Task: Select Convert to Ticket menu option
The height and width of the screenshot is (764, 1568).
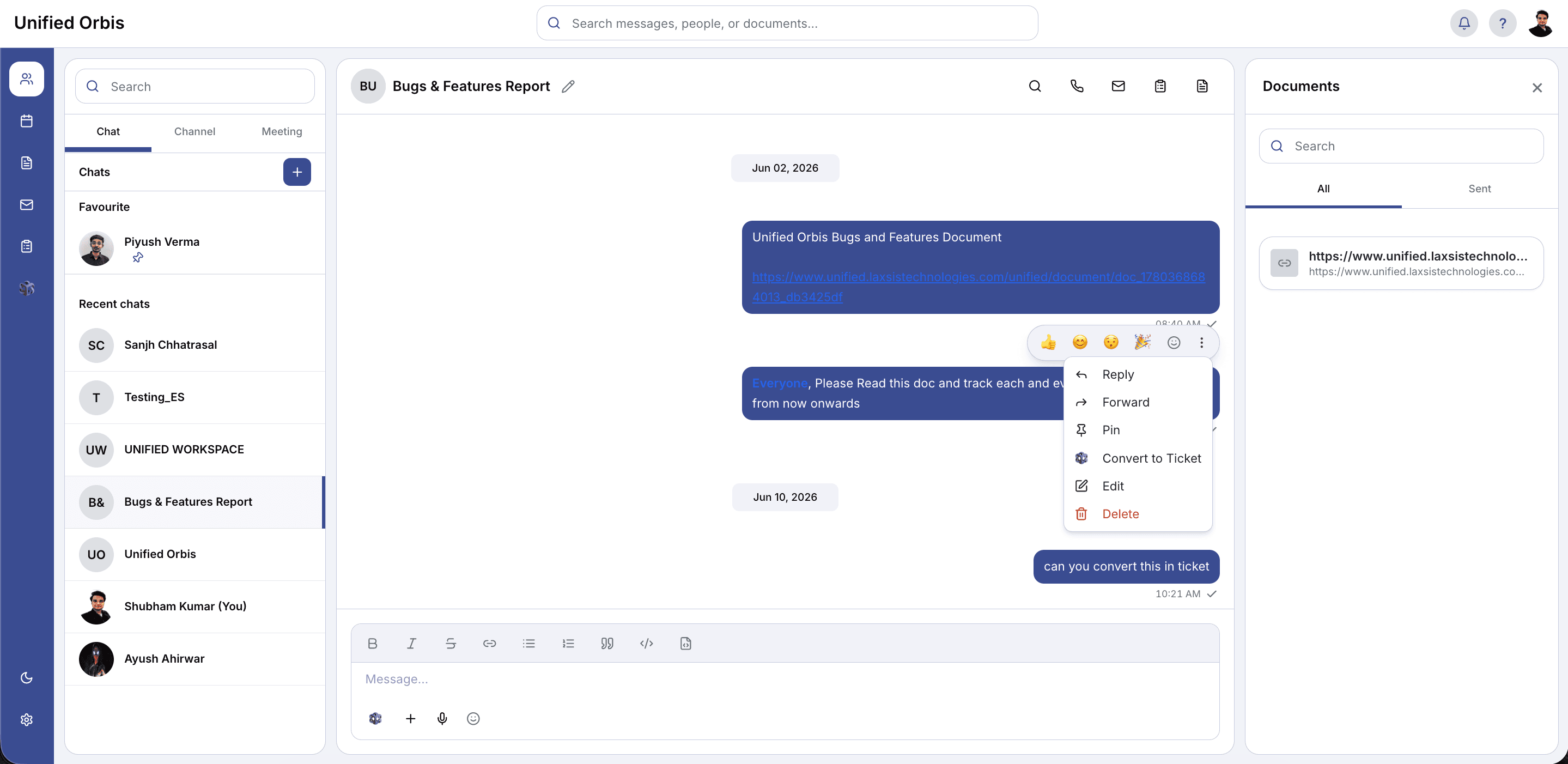Action: pyautogui.click(x=1138, y=458)
